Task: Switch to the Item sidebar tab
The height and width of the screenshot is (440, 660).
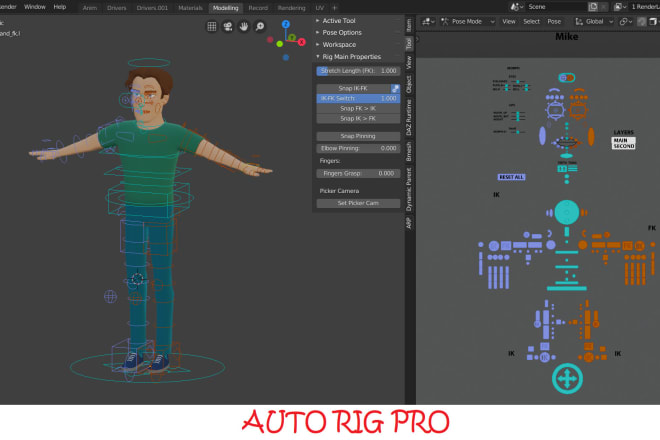Action: tap(409, 25)
